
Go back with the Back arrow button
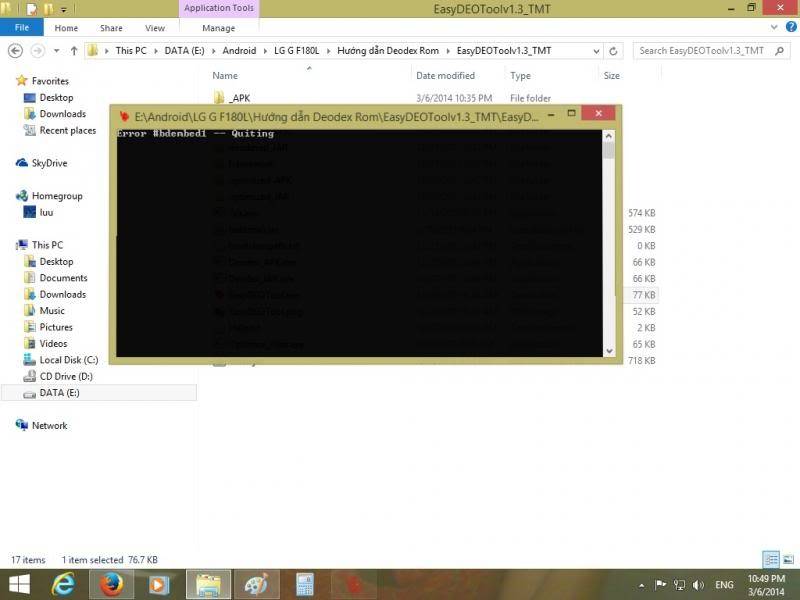(15, 51)
